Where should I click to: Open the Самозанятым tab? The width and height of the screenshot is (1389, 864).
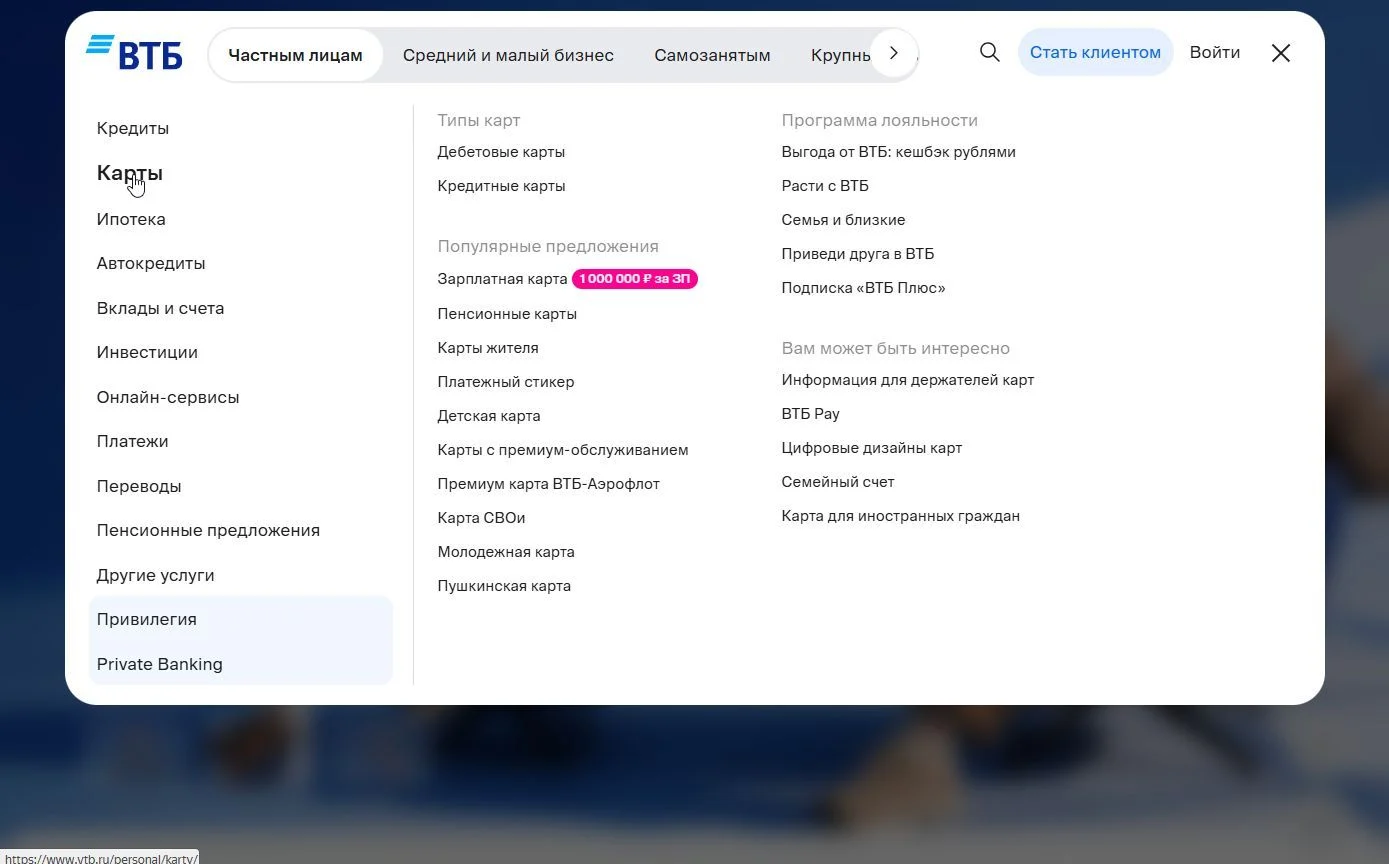coord(712,55)
